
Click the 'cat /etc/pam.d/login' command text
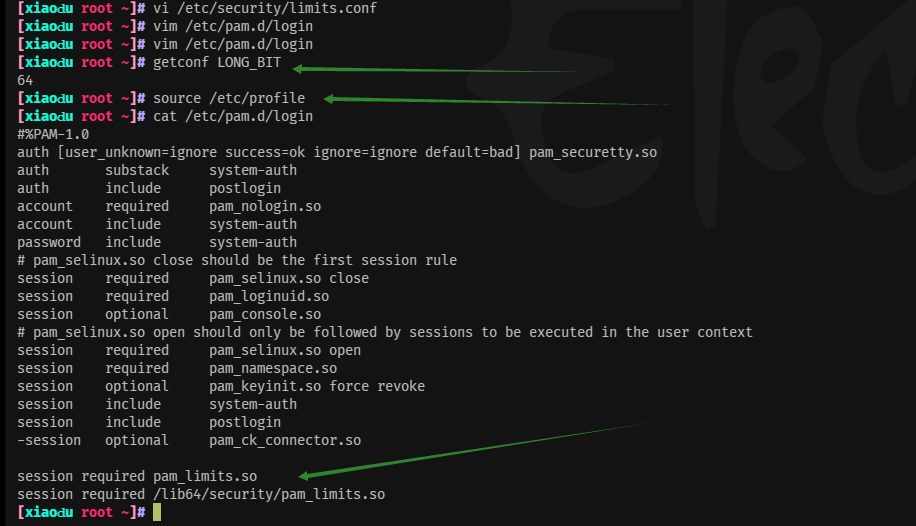(233, 116)
